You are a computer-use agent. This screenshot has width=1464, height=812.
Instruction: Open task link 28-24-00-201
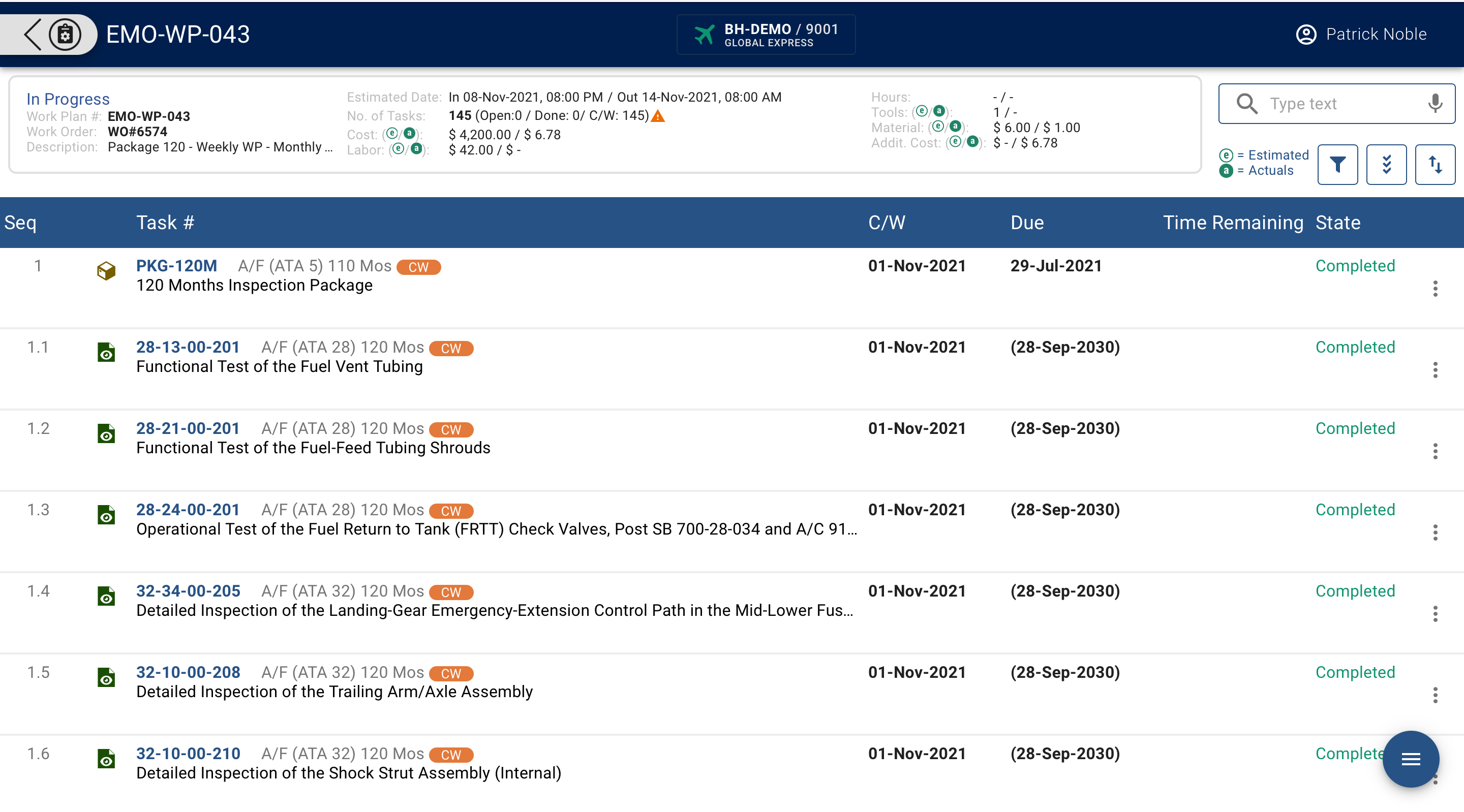(x=188, y=510)
